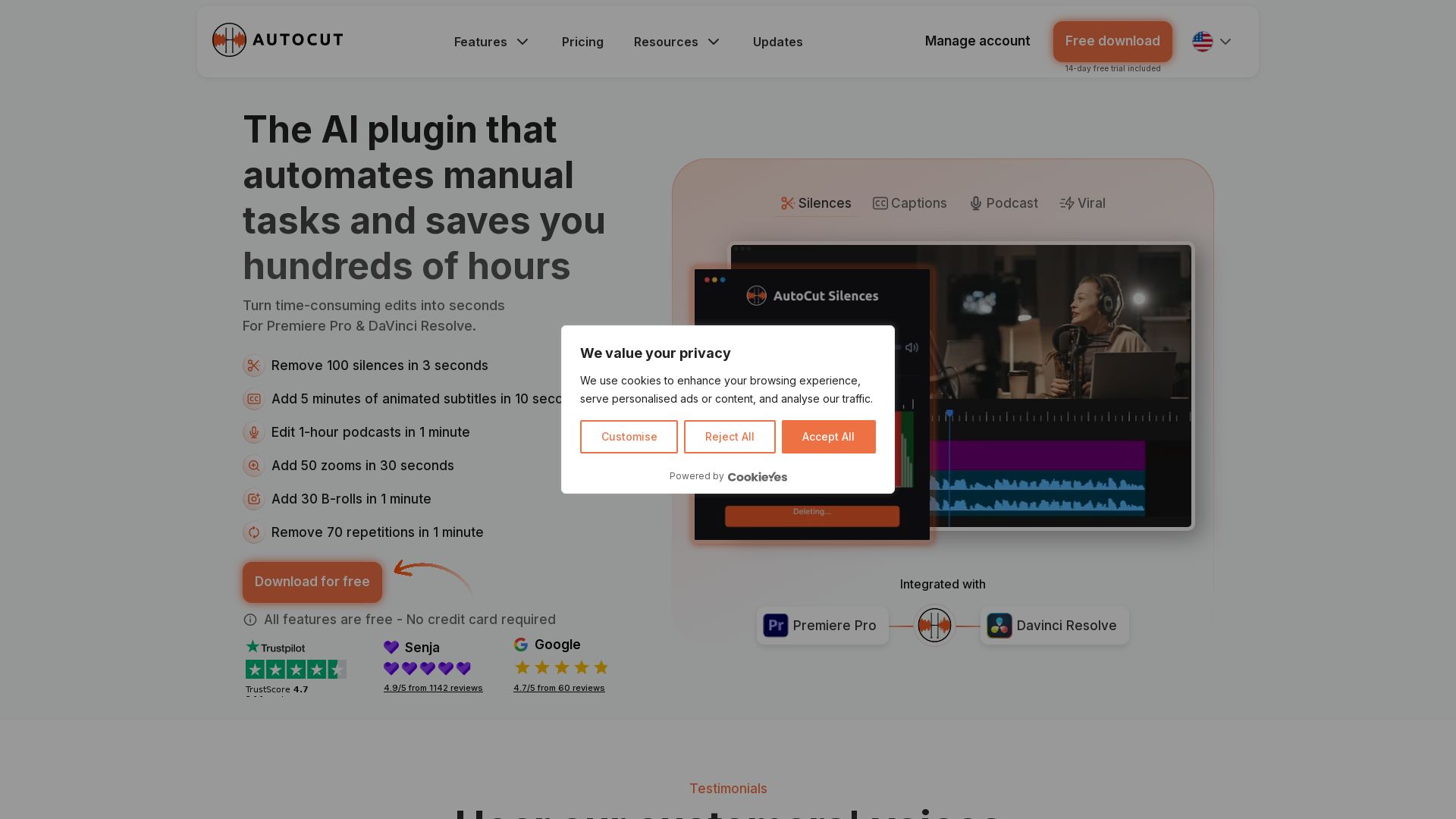Click the Trustpilot star rating
This screenshot has height=819, width=1456.
point(296,670)
